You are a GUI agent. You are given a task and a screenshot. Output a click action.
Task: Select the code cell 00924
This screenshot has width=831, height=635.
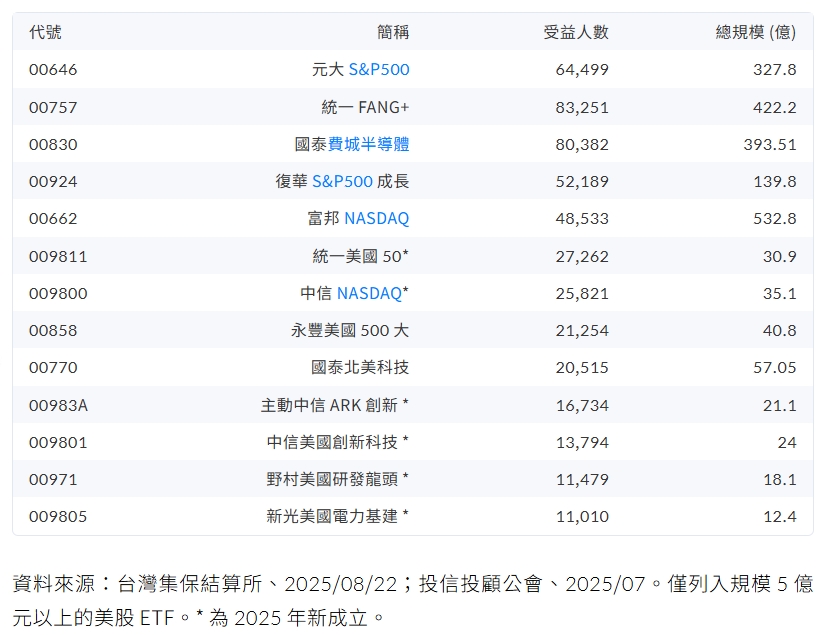click(53, 181)
